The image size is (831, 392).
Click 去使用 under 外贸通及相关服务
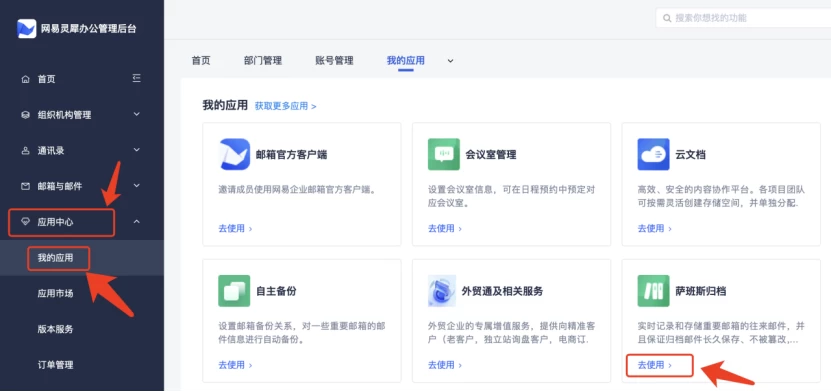[x=445, y=365]
